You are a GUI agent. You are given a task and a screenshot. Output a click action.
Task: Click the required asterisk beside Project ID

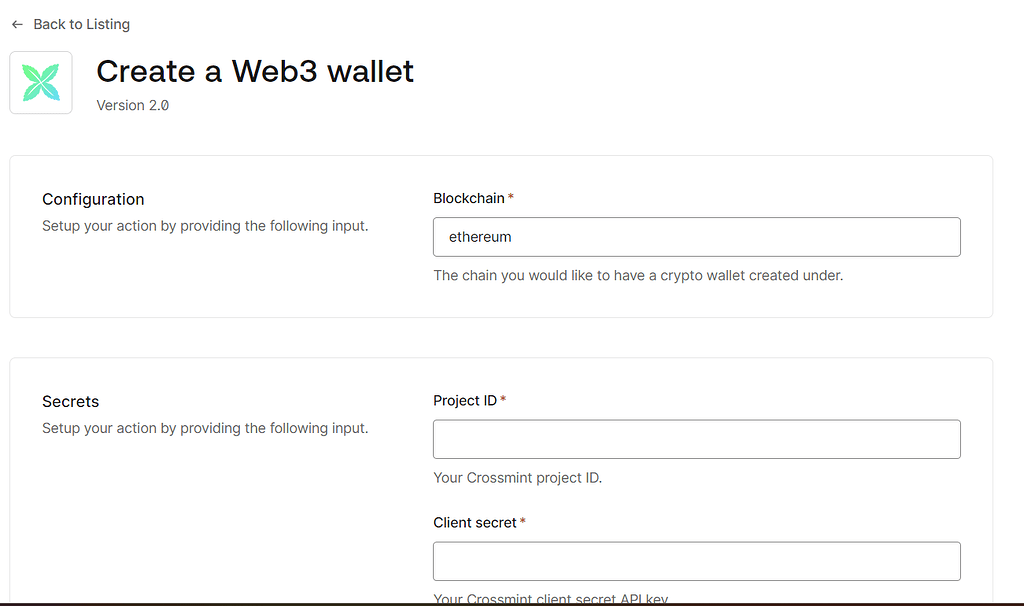[x=503, y=400]
